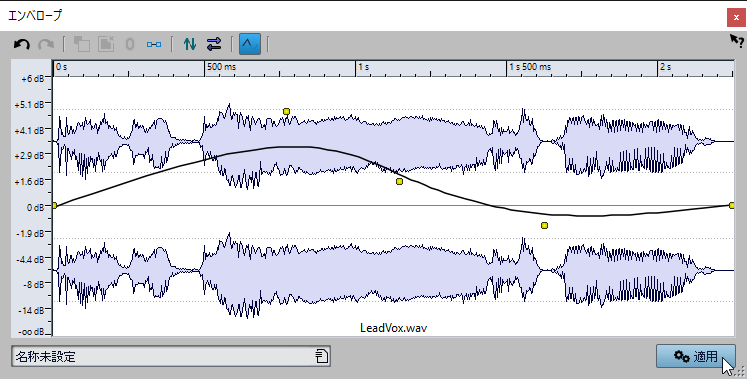
Task: Click the greyed redo arrow icon
Action: [x=46, y=44]
